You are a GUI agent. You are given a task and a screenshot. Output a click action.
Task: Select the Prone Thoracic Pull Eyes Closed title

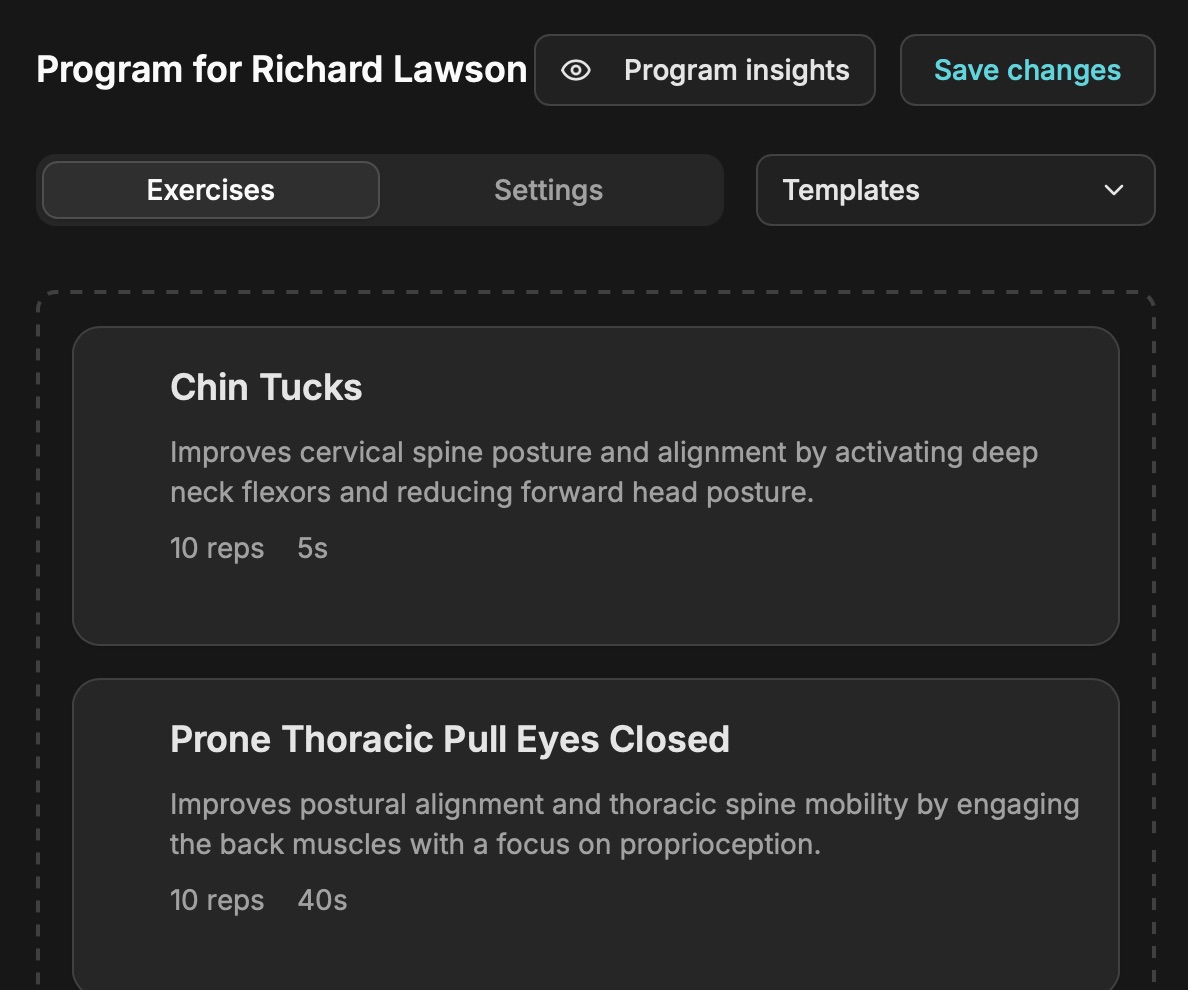pyautogui.click(x=449, y=739)
